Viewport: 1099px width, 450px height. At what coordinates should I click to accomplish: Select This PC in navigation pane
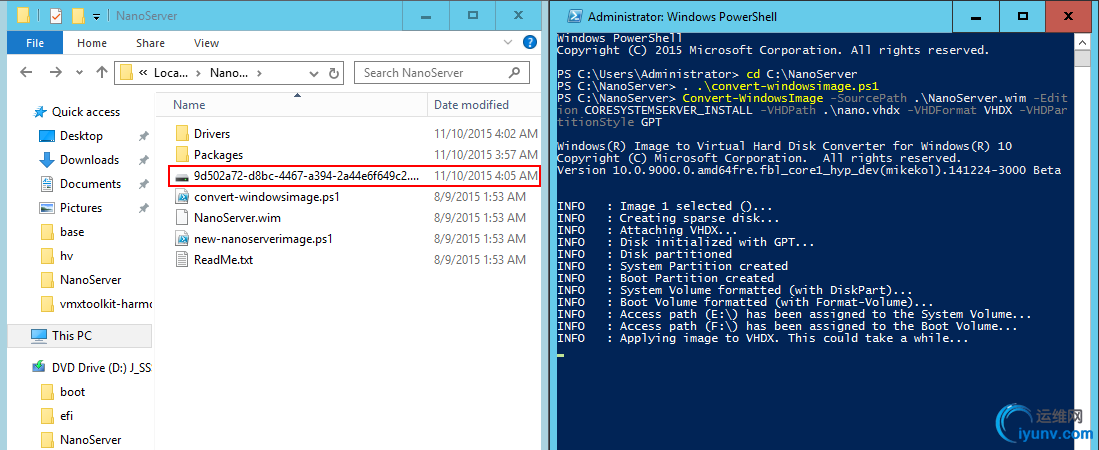pyautogui.click(x=71, y=336)
